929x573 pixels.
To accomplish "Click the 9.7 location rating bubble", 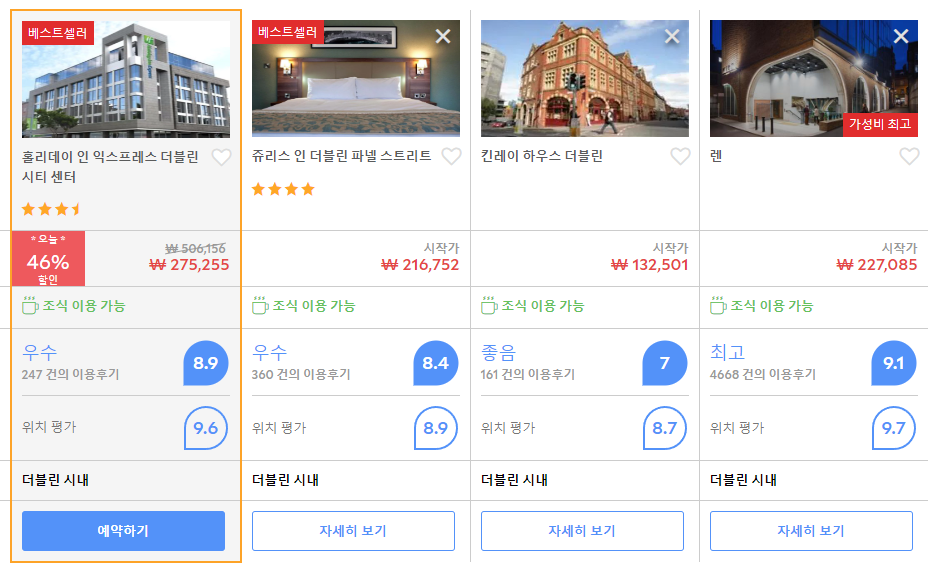I will coord(894,428).
